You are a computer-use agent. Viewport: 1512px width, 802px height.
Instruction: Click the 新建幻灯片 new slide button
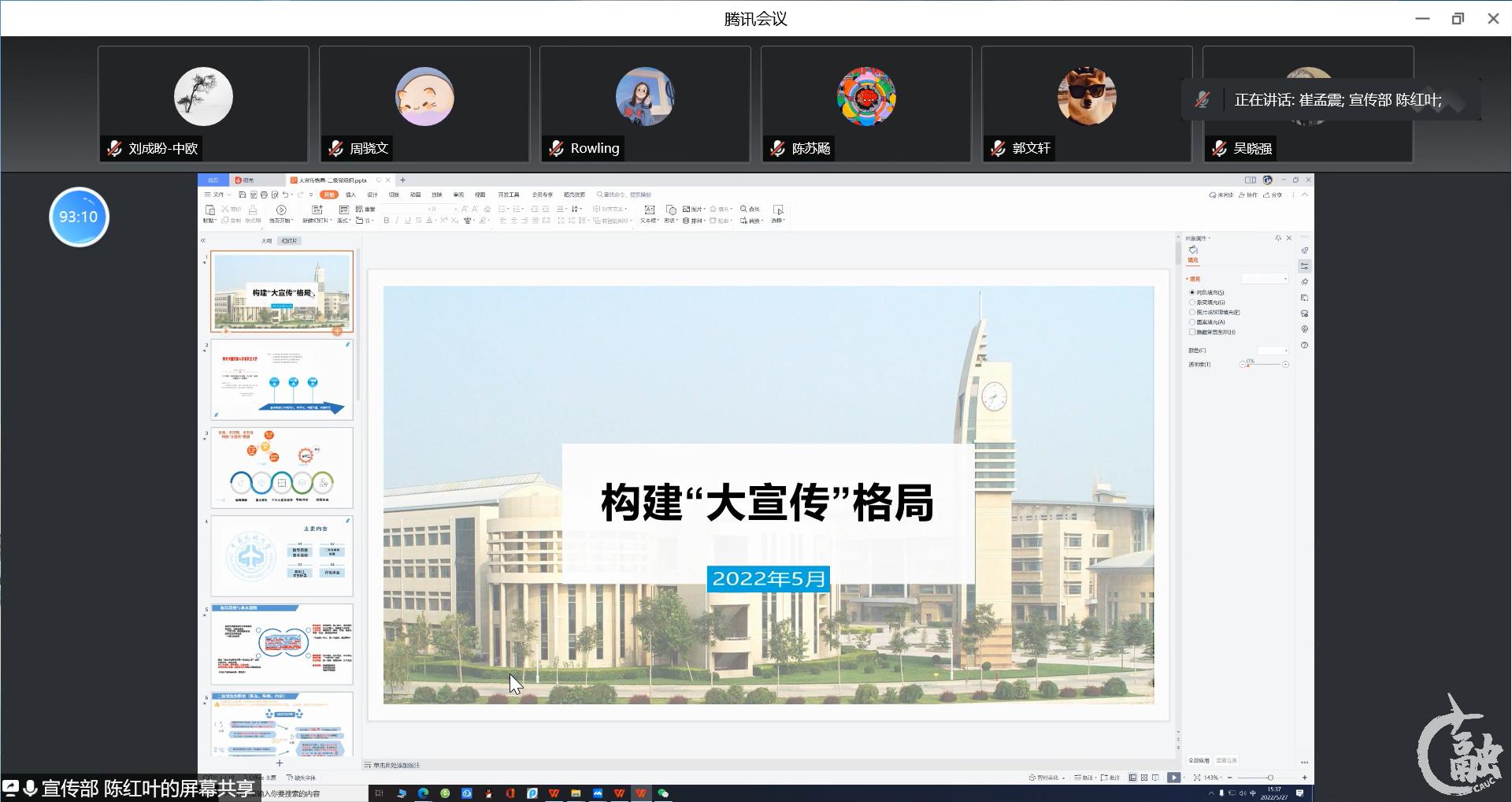(317, 214)
